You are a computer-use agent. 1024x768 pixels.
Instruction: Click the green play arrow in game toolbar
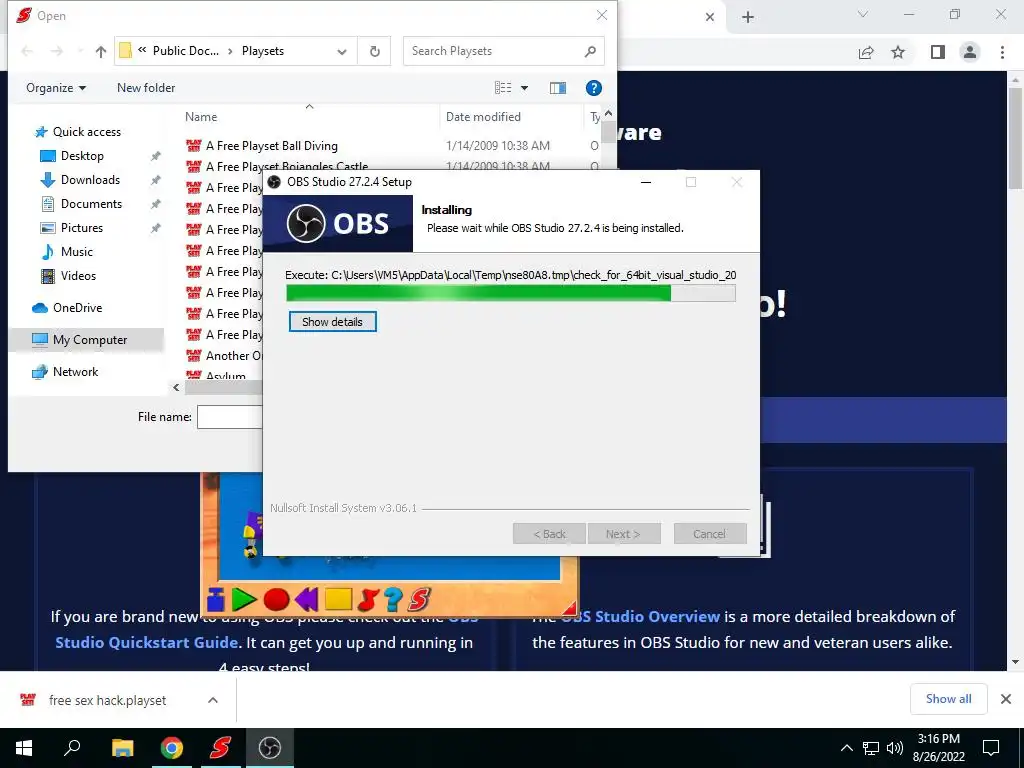[244, 598]
